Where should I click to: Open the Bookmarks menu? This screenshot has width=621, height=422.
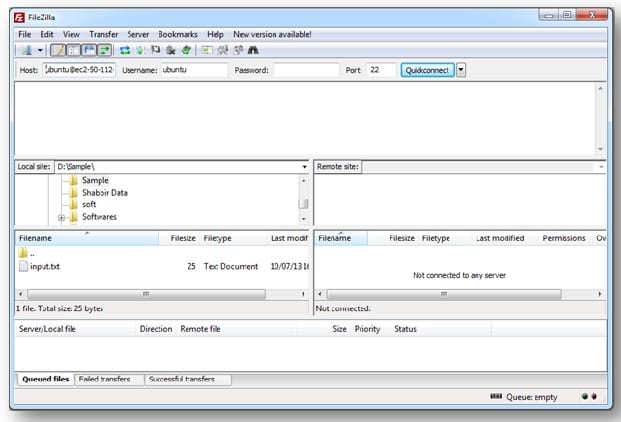(x=178, y=34)
